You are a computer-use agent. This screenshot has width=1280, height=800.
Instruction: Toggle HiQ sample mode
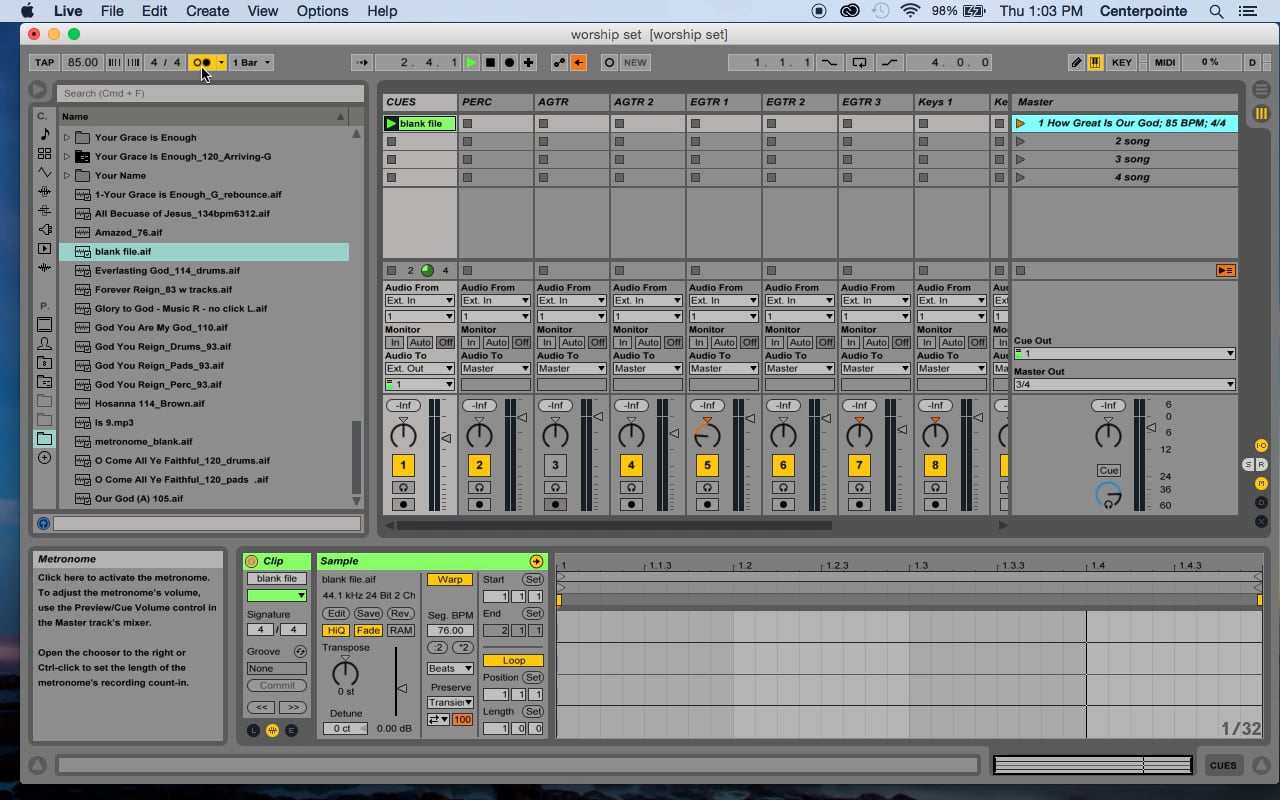pyautogui.click(x=335, y=631)
